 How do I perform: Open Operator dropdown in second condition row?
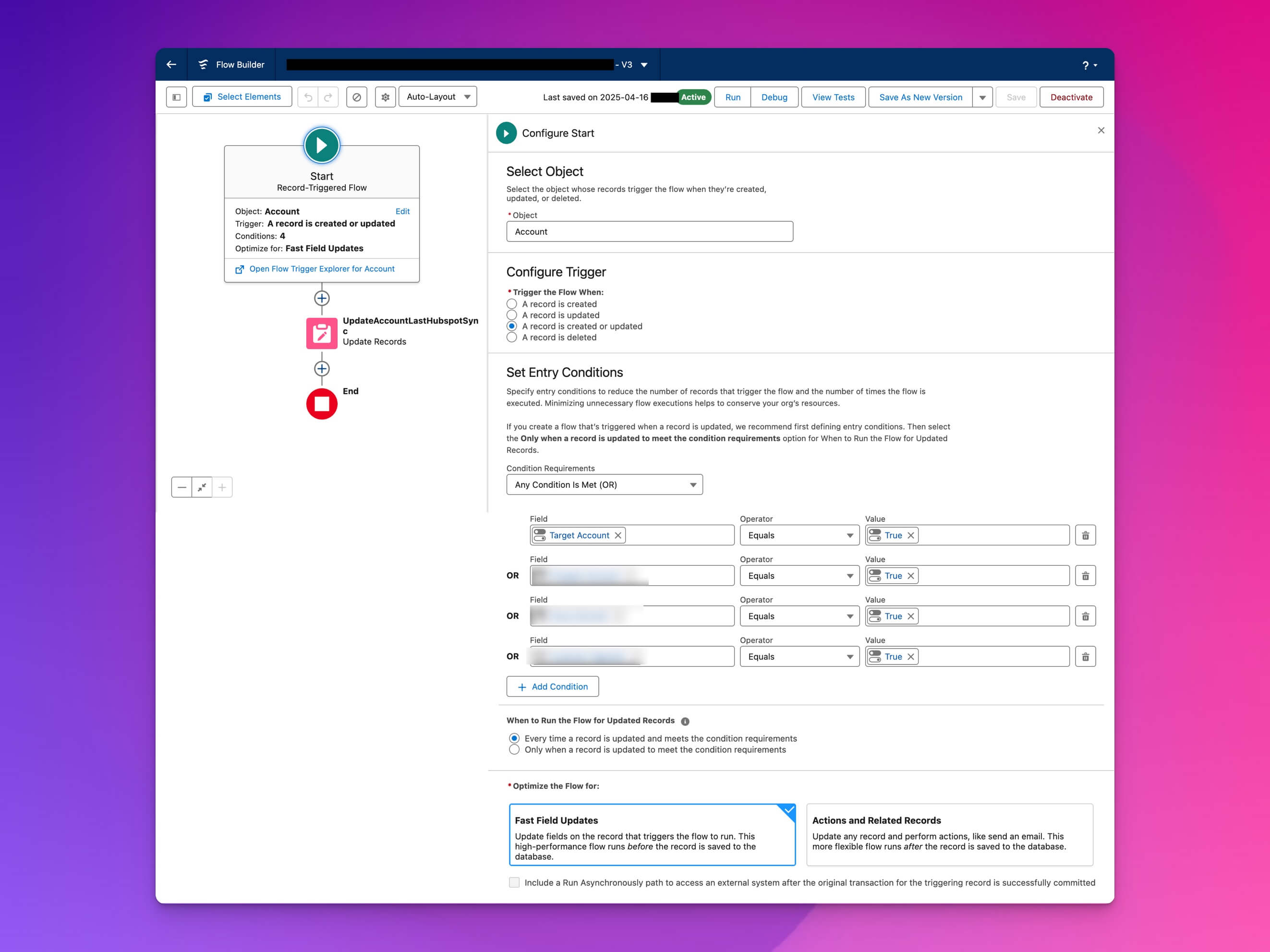click(x=799, y=575)
